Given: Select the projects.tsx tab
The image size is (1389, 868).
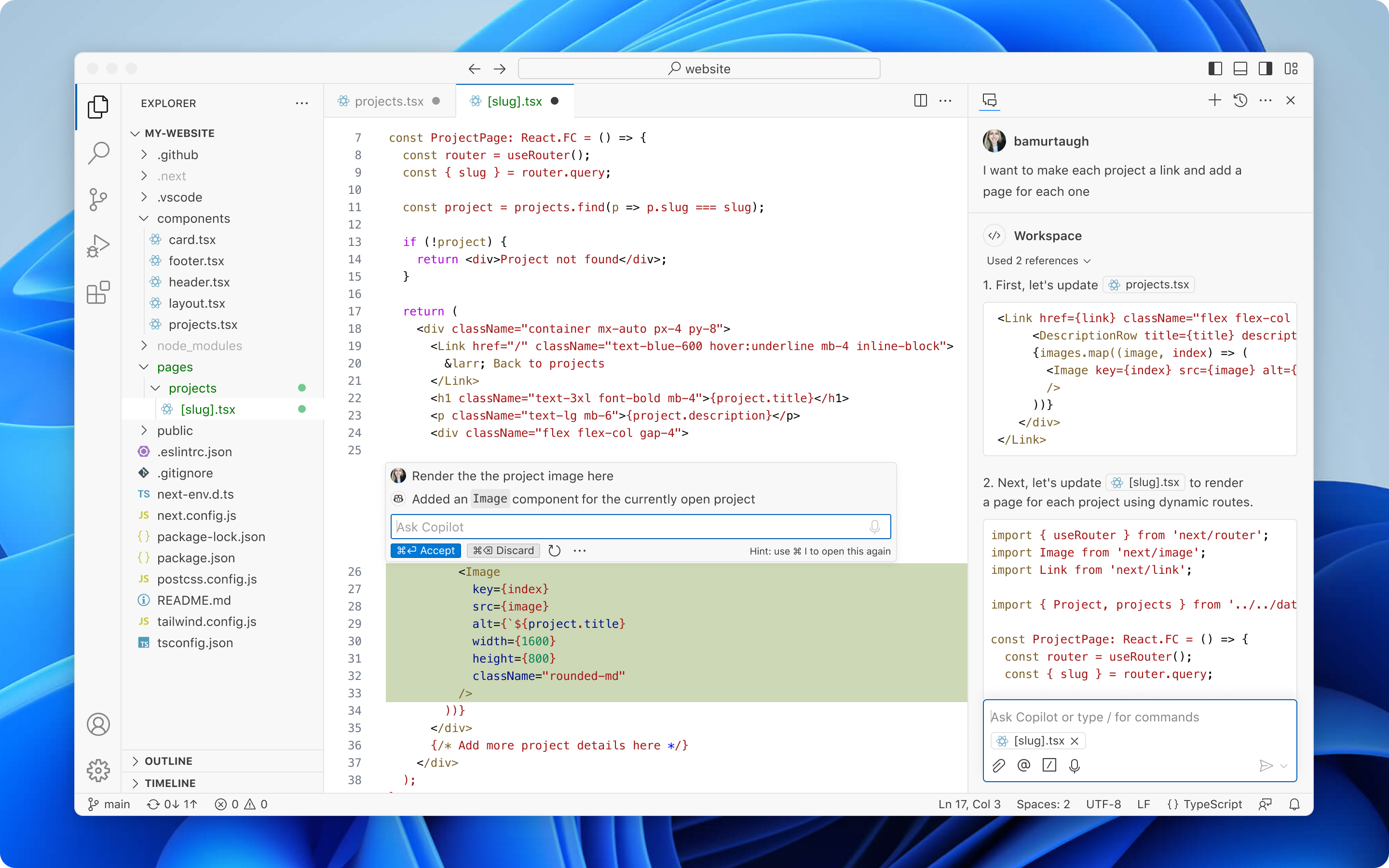Looking at the screenshot, I should 389,100.
